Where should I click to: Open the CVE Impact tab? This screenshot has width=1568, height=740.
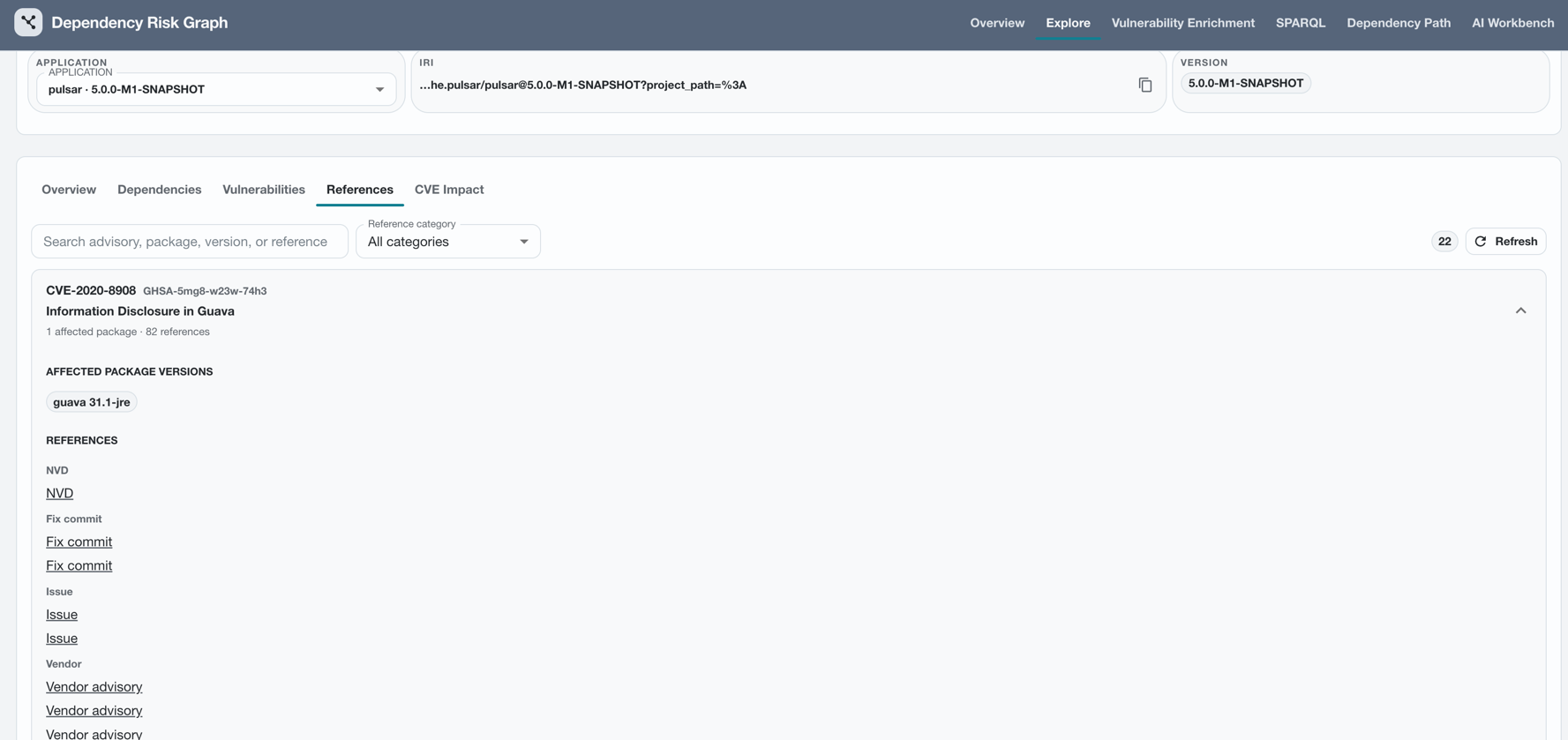(449, 190)
